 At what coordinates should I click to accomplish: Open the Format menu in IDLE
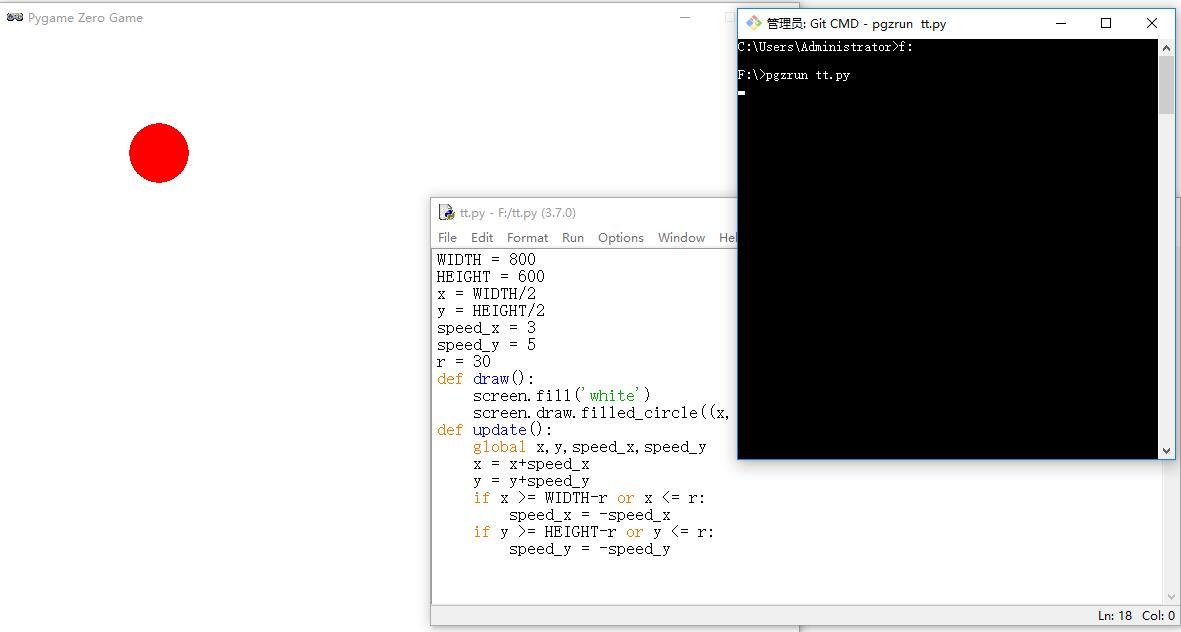click(527, 237)
